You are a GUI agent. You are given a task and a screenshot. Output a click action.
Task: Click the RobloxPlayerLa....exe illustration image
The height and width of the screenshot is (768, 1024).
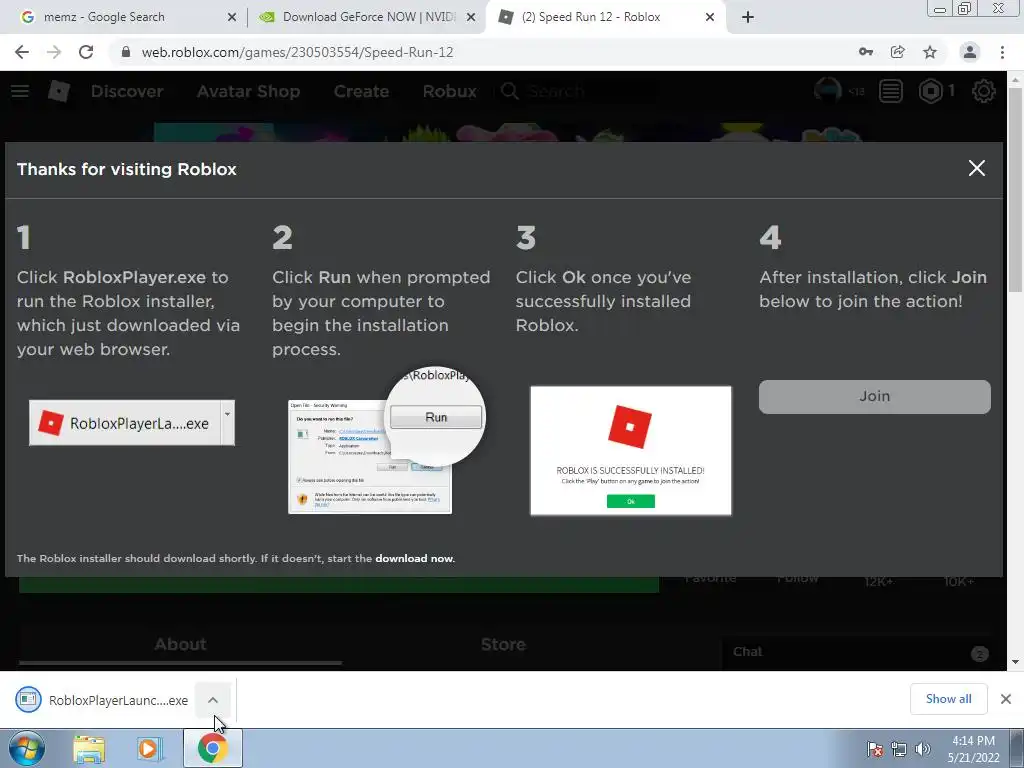click(x=132, y=423)
